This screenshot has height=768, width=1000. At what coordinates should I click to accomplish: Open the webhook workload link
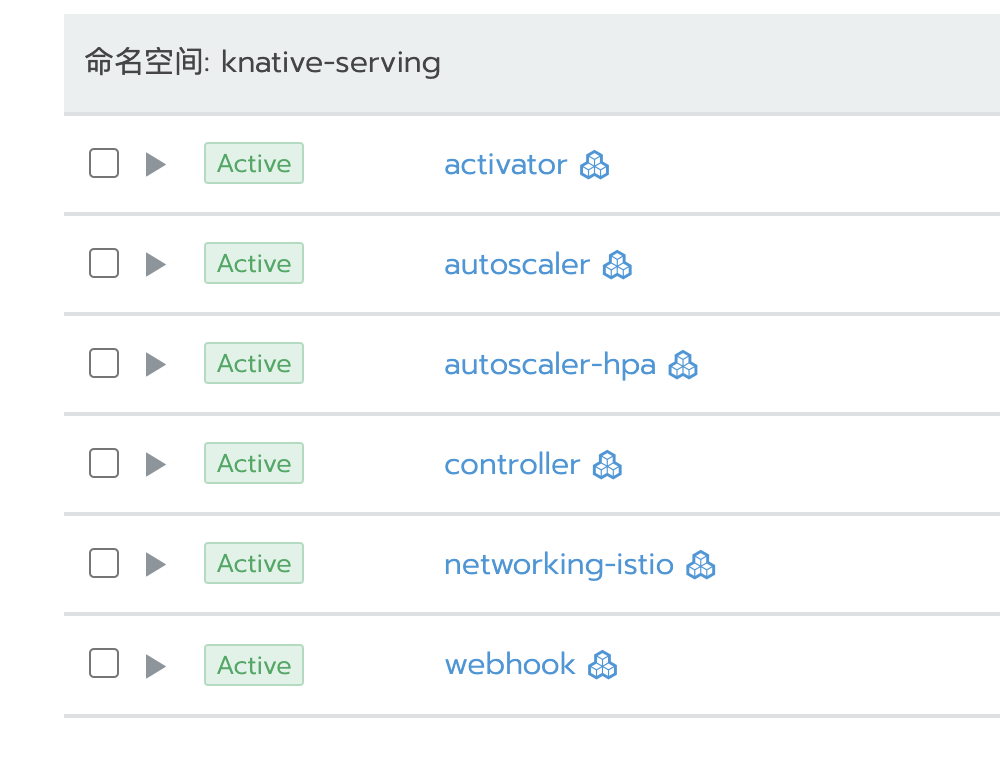[x=510, y=664]
